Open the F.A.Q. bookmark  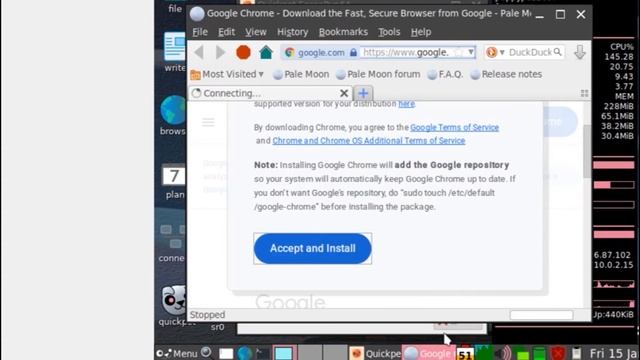445,74
